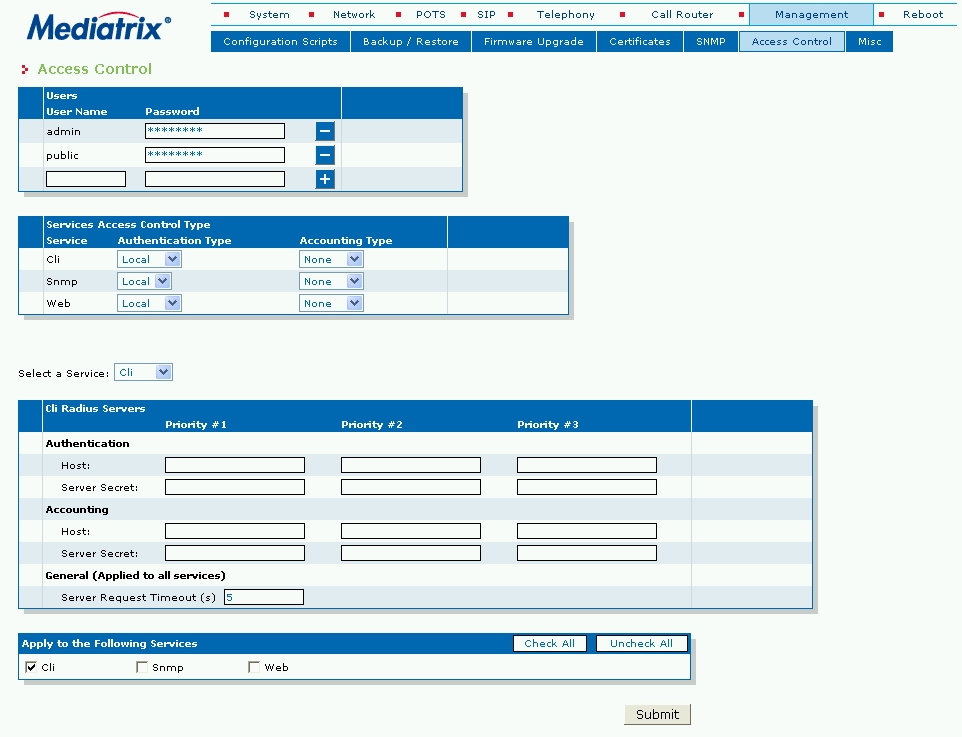The image size is (962, 737).
Task: Open the Telephony menu
Action: click(565, 14)
